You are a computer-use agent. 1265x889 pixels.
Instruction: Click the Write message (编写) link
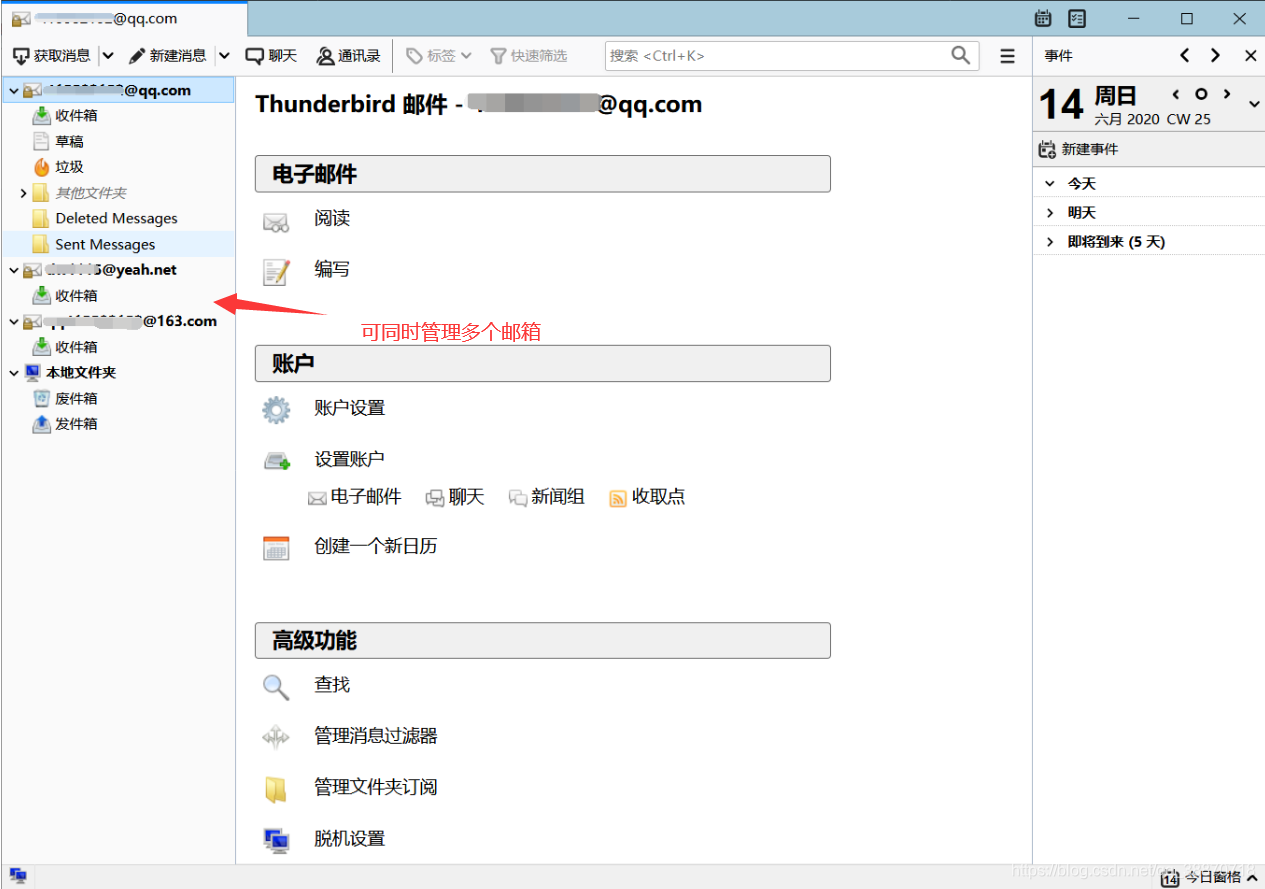tap(332, 269)
